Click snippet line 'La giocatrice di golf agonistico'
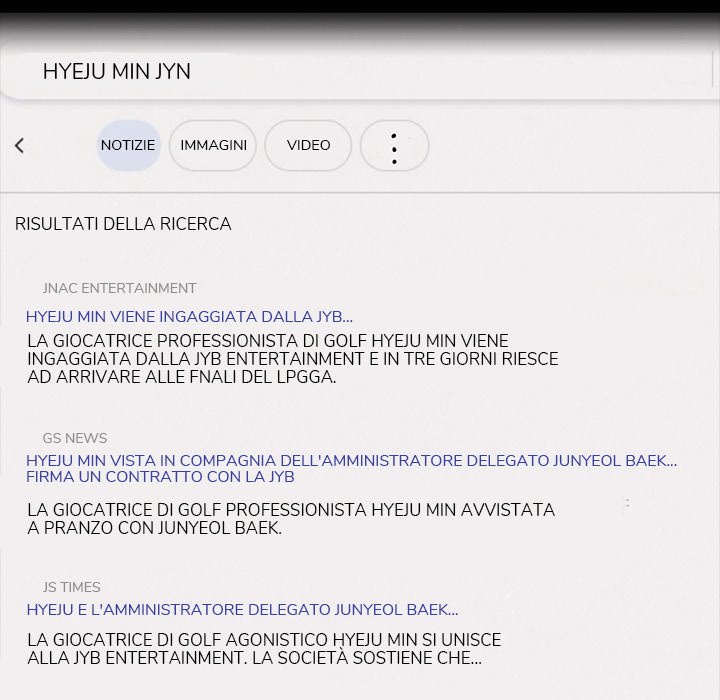This screenshot has height=700, width=720. (264, 640)
